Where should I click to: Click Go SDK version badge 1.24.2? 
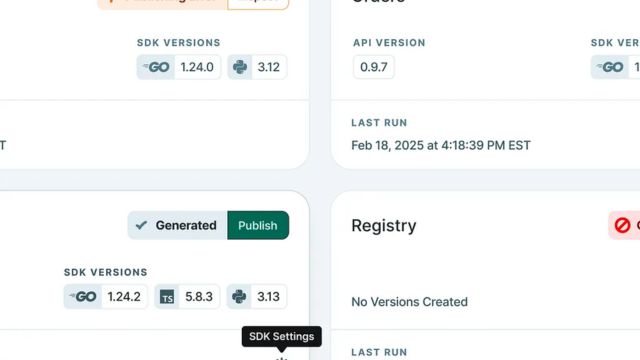tap(106, 296)
